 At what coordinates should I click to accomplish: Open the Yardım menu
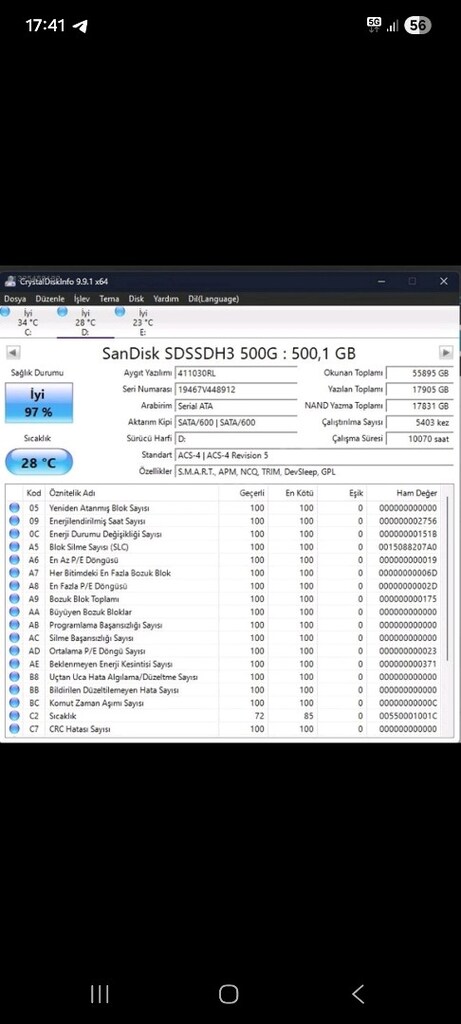(166, 299)
